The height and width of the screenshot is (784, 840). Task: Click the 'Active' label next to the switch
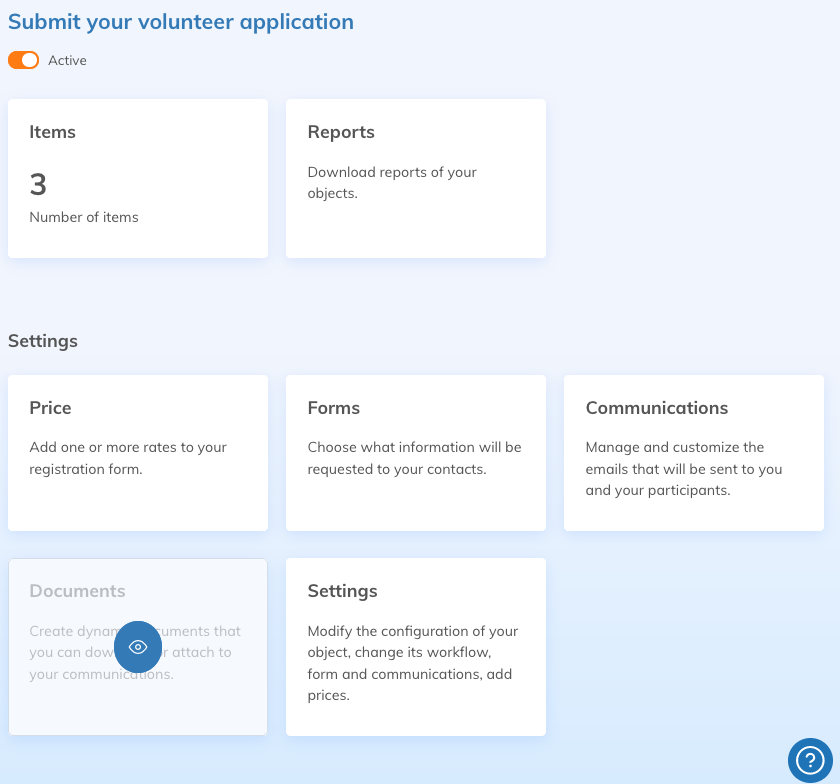coord(67,60)
